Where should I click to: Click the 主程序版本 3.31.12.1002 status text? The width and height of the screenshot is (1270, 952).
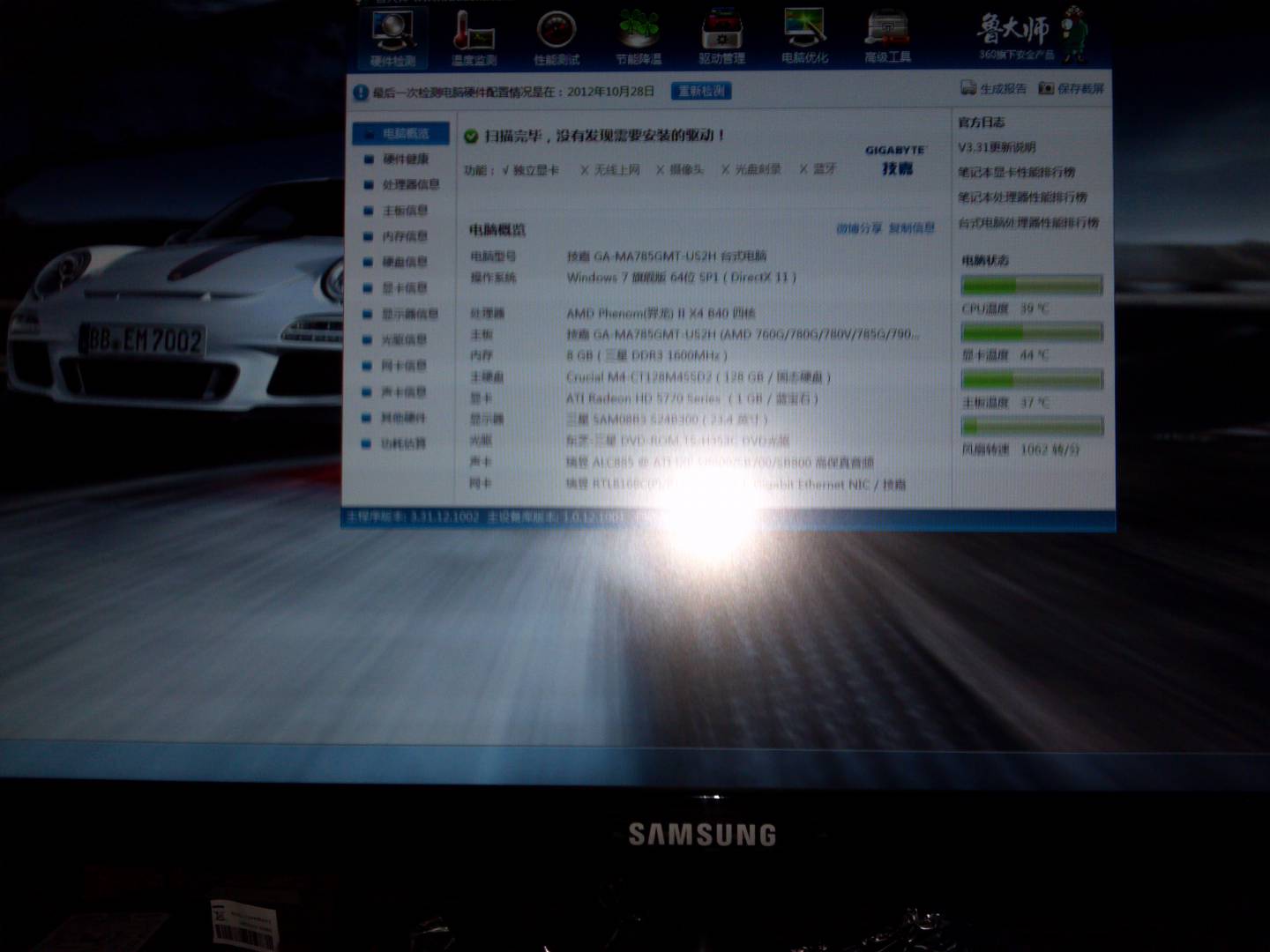(x=413, y=517)
